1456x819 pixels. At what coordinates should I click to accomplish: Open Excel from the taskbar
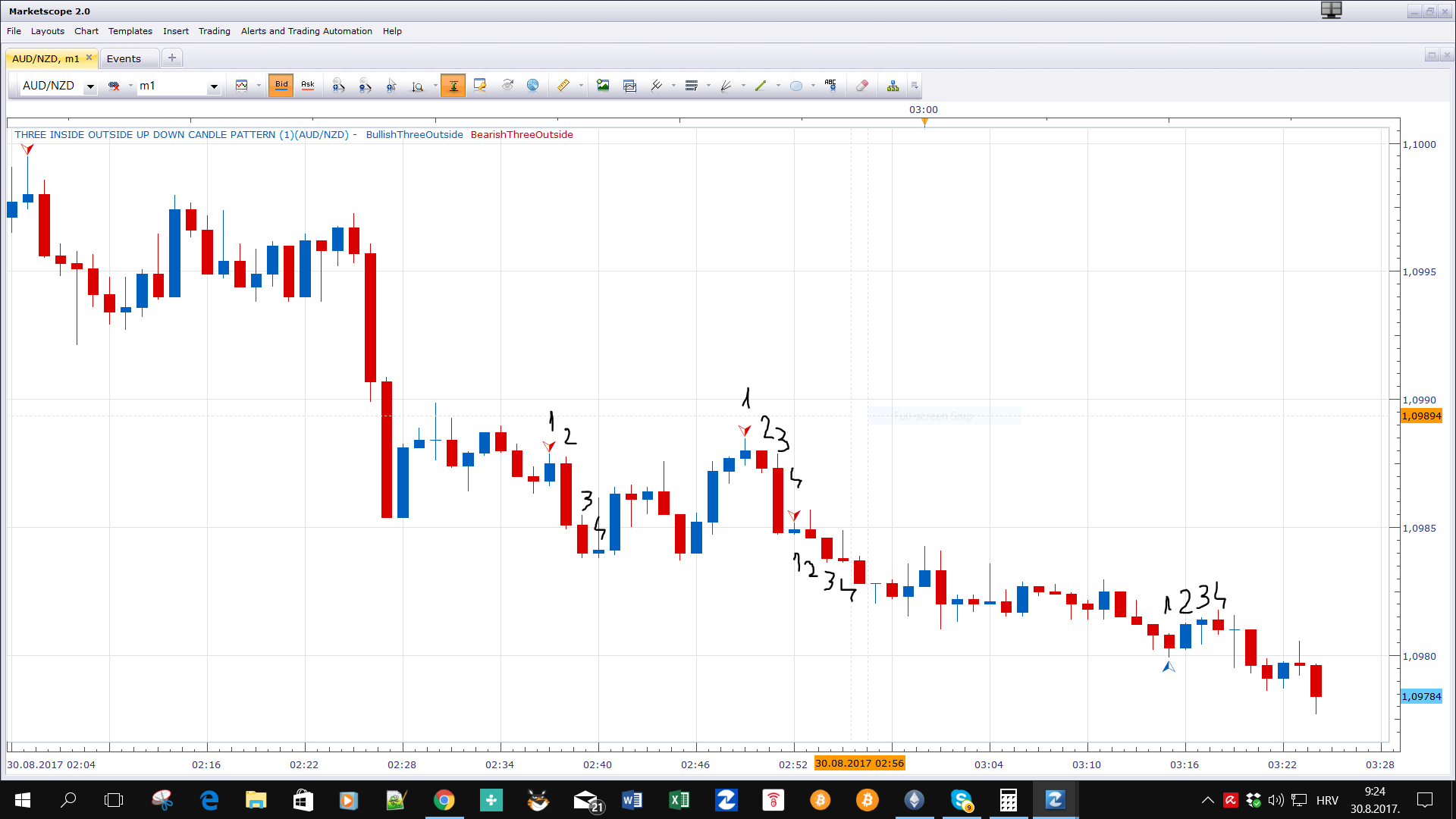679,800
